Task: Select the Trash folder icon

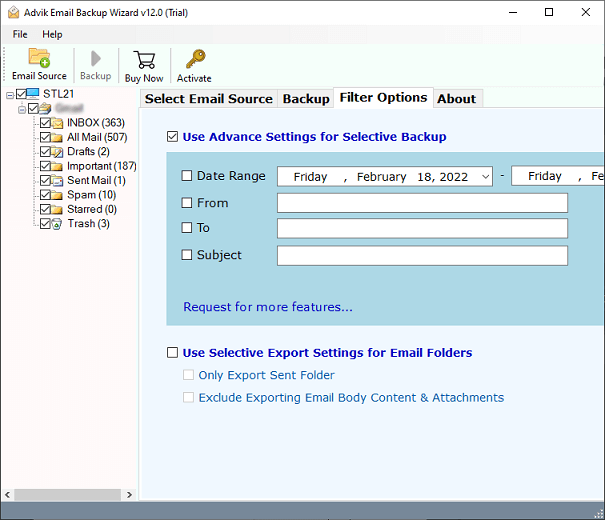Action: (58, 224)
